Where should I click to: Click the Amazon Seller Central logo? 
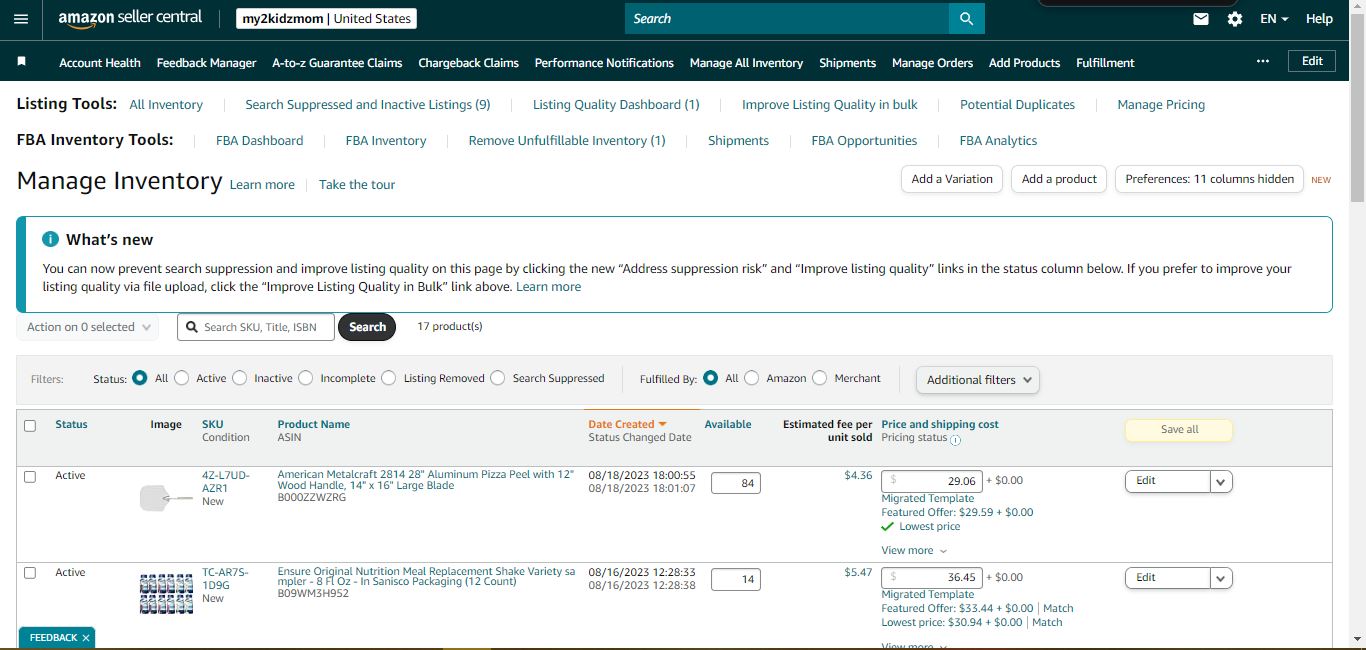point(130,18)
